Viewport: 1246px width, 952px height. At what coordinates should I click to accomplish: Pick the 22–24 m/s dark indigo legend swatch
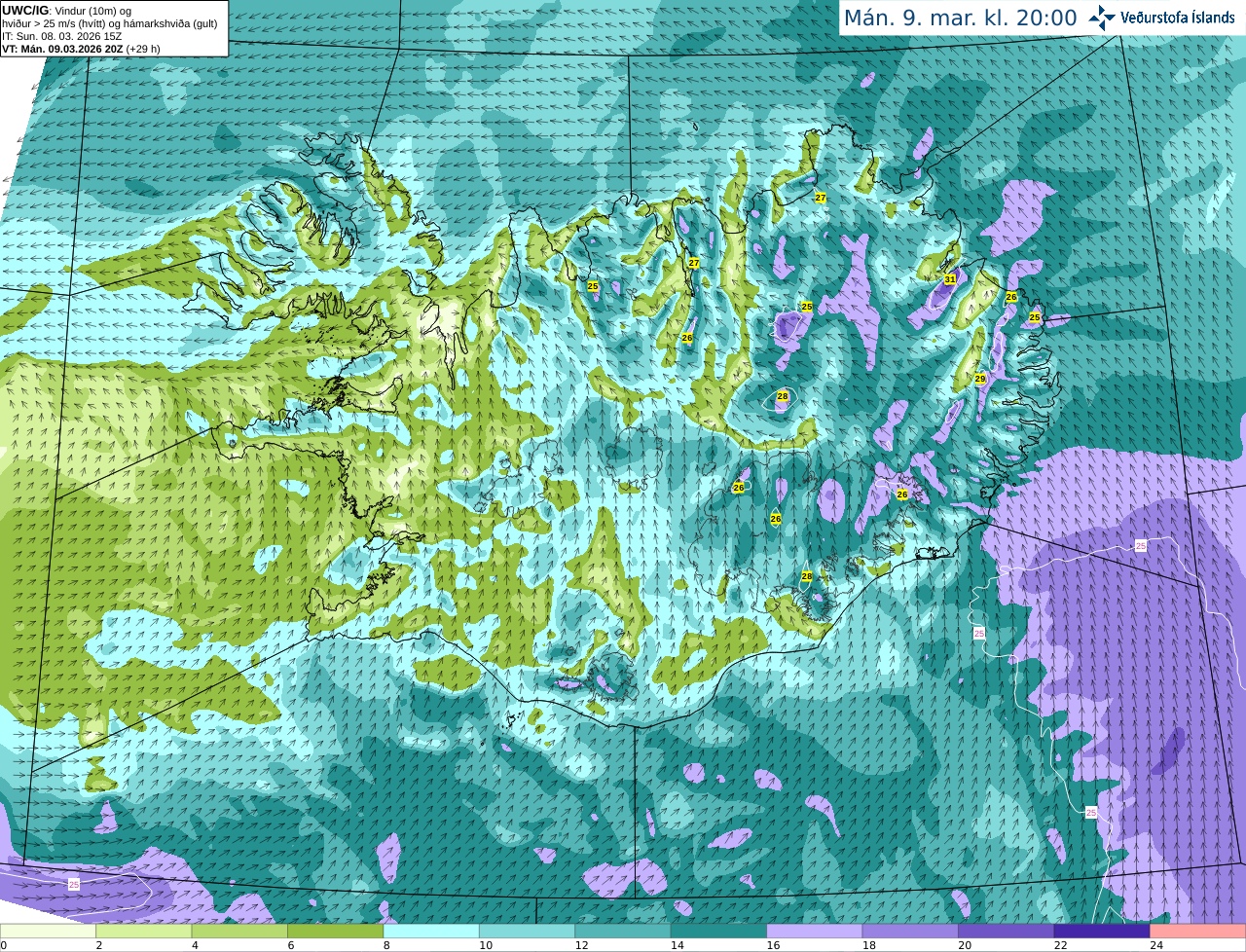1102,932
